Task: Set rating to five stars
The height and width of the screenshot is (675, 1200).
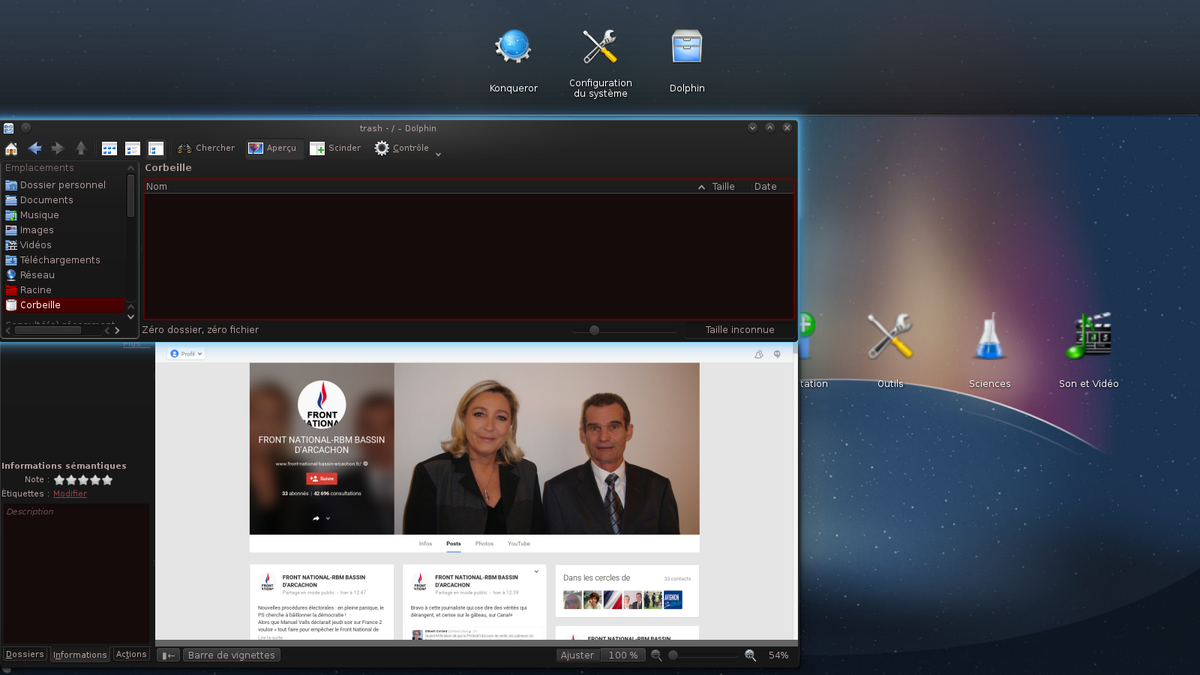Action: pos(107,480)
